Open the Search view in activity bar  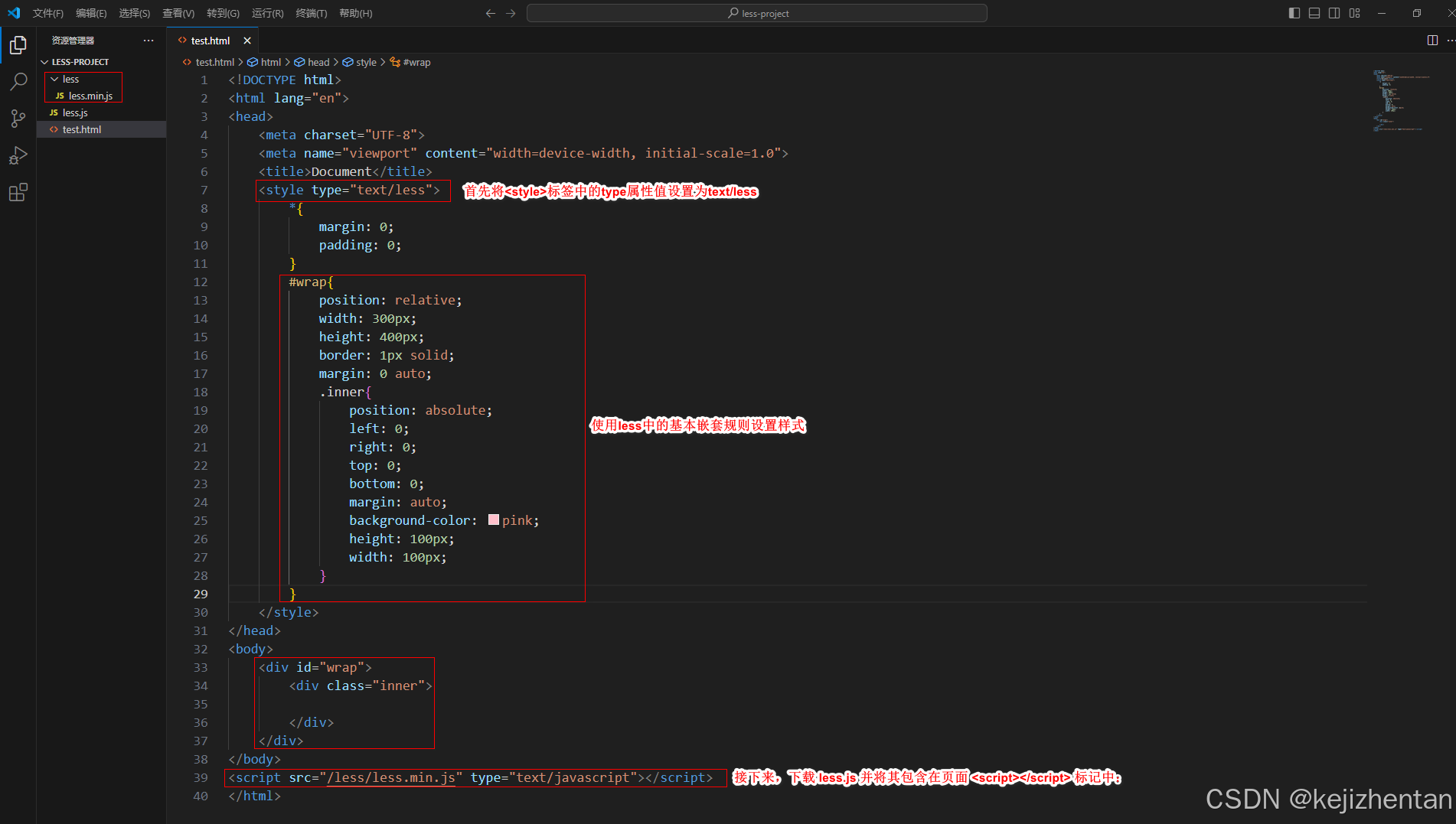pos(18,82)
